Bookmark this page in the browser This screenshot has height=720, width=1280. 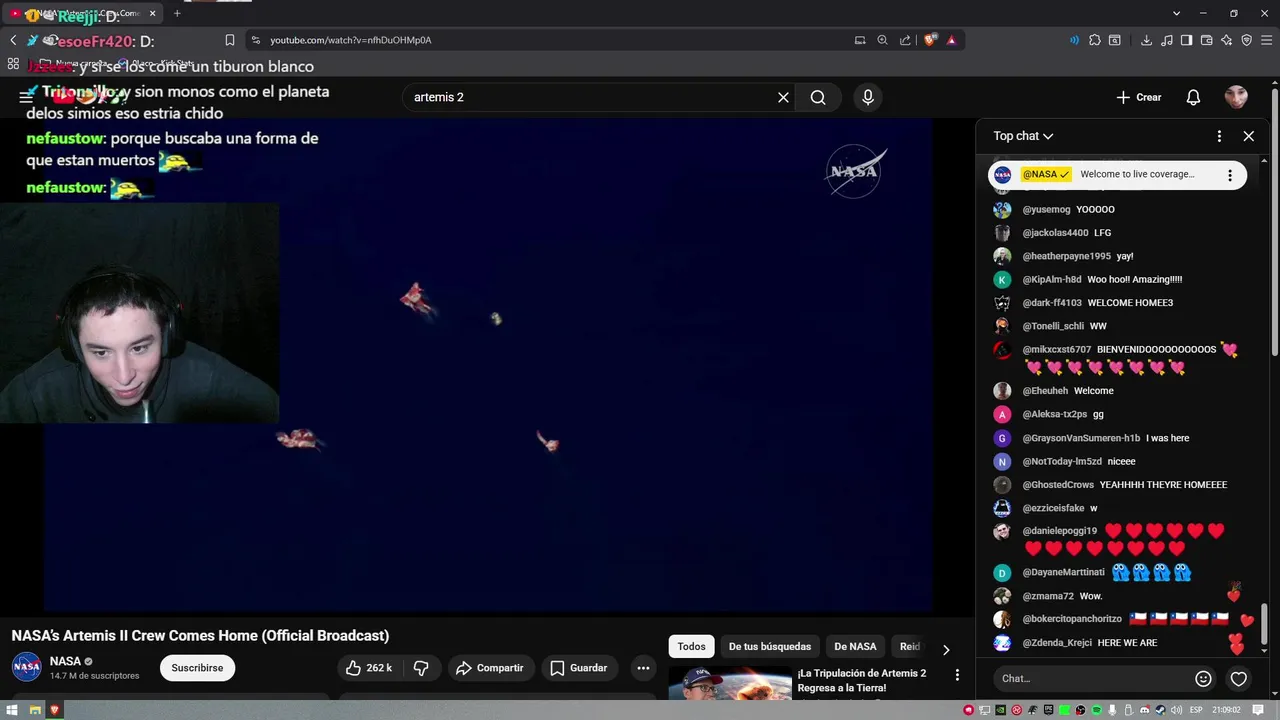(x=230, y=40)
